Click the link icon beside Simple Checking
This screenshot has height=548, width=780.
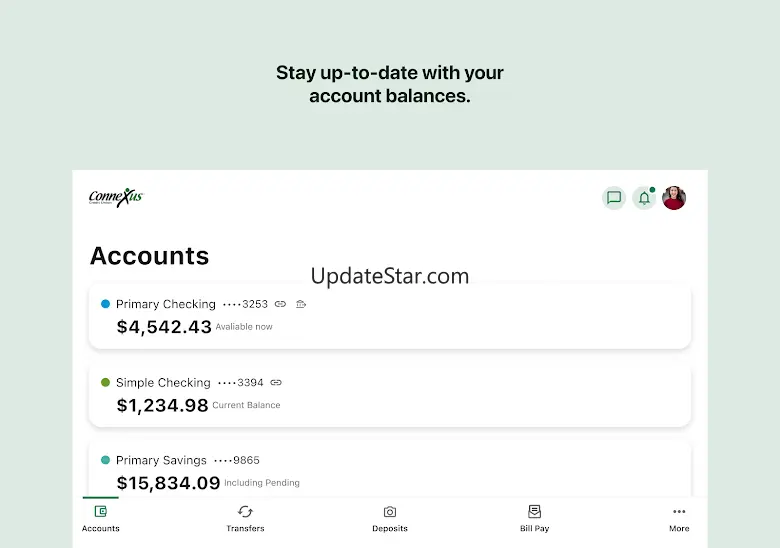pos(276,382)
